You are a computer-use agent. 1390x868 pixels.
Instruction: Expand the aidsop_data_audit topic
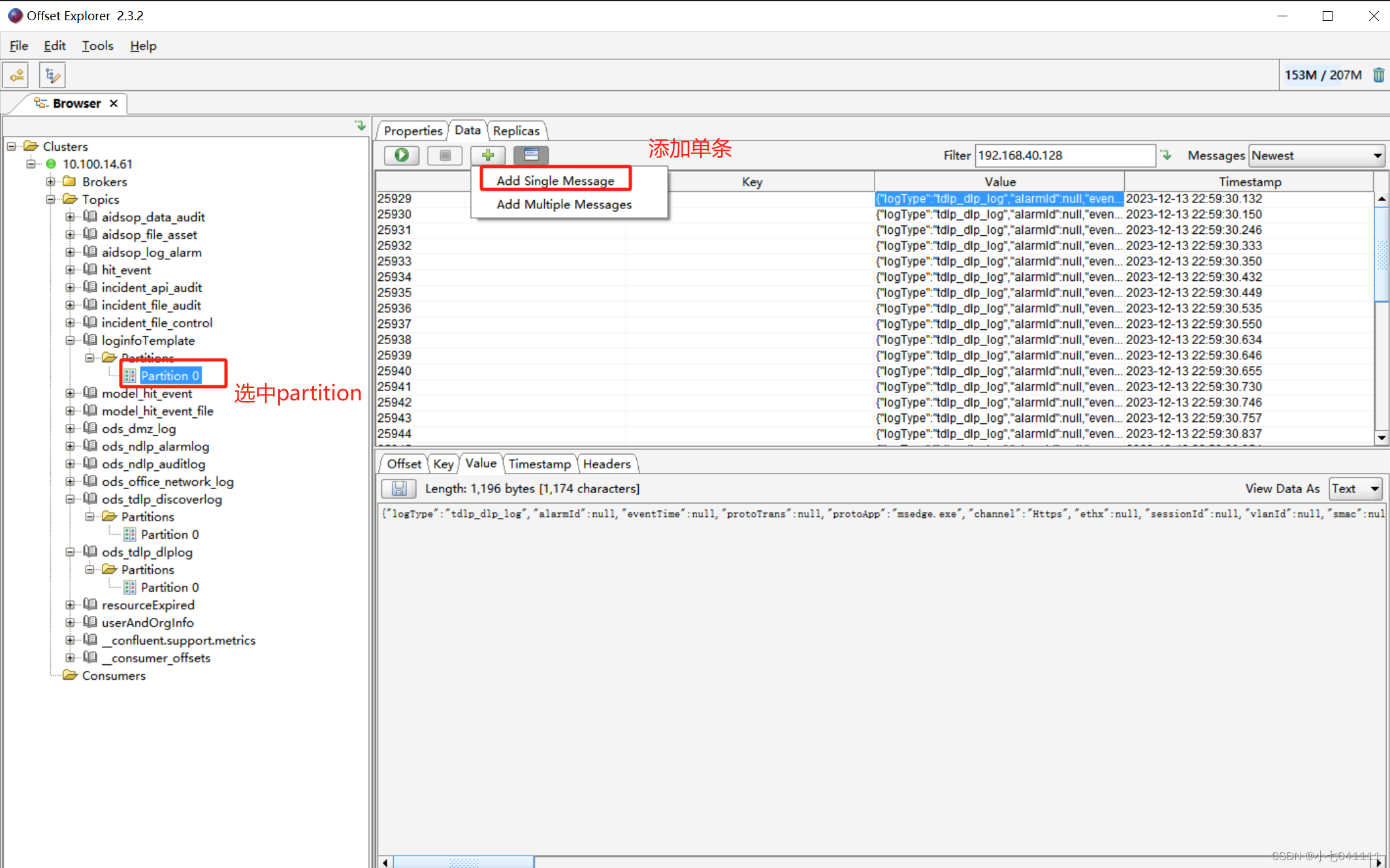pyautogui.click(x=71, y=217)
